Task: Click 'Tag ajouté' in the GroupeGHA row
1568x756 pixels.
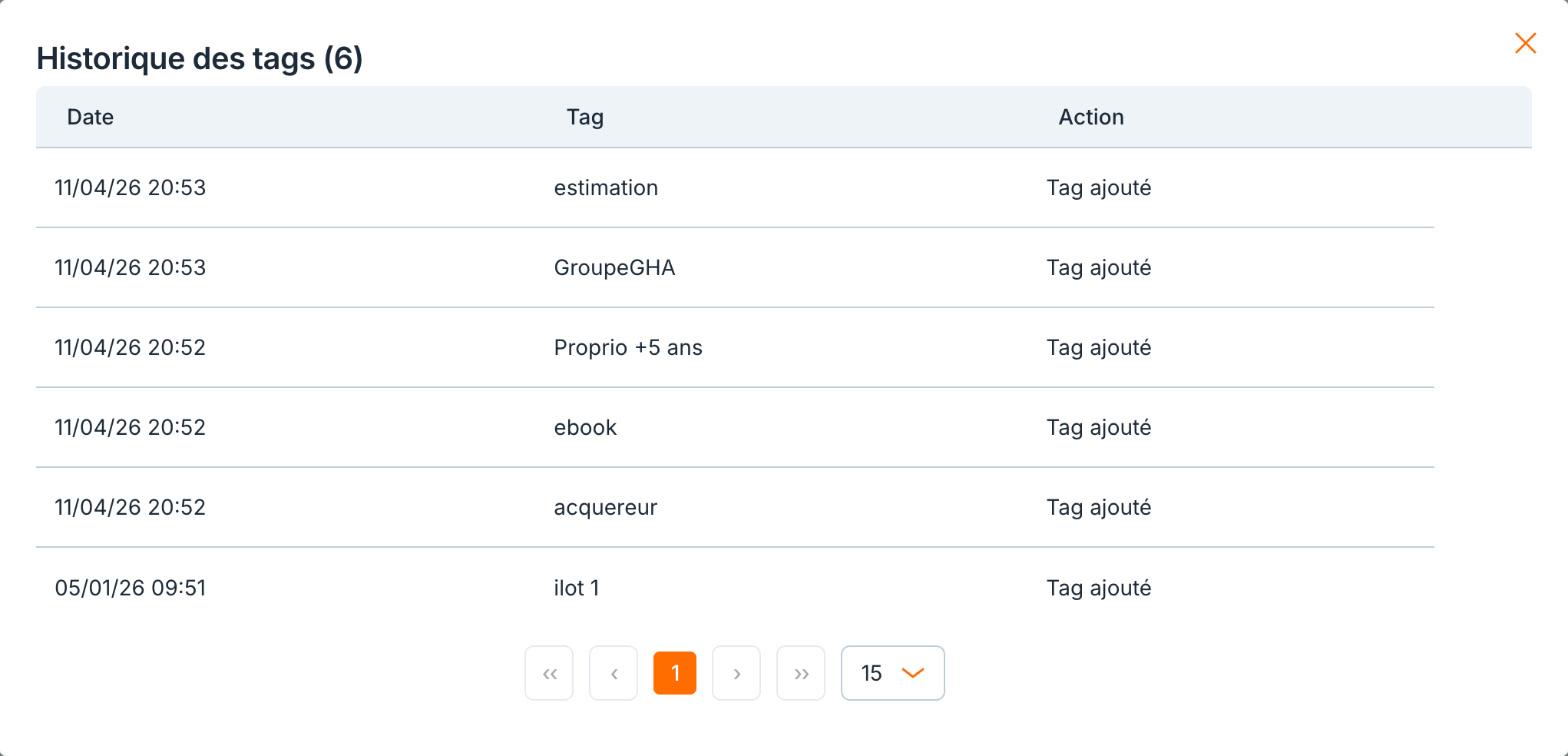Action: click(x=1099, y=268)
